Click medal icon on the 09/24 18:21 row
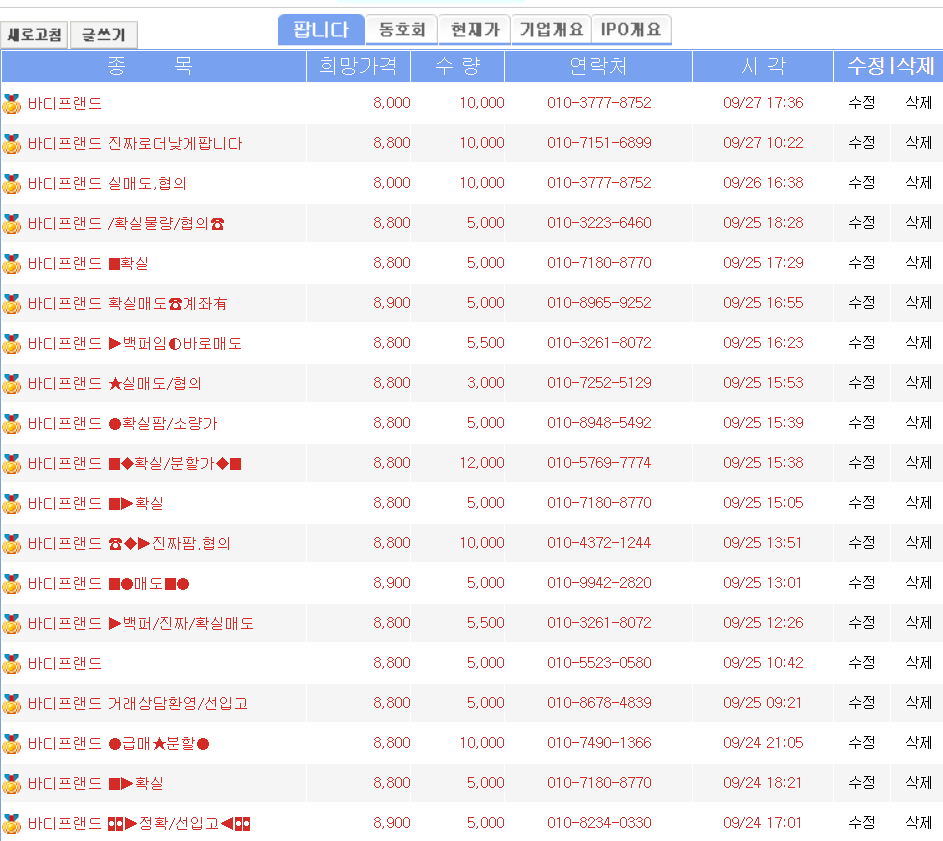943x841 pixels. tap(11, 783)
